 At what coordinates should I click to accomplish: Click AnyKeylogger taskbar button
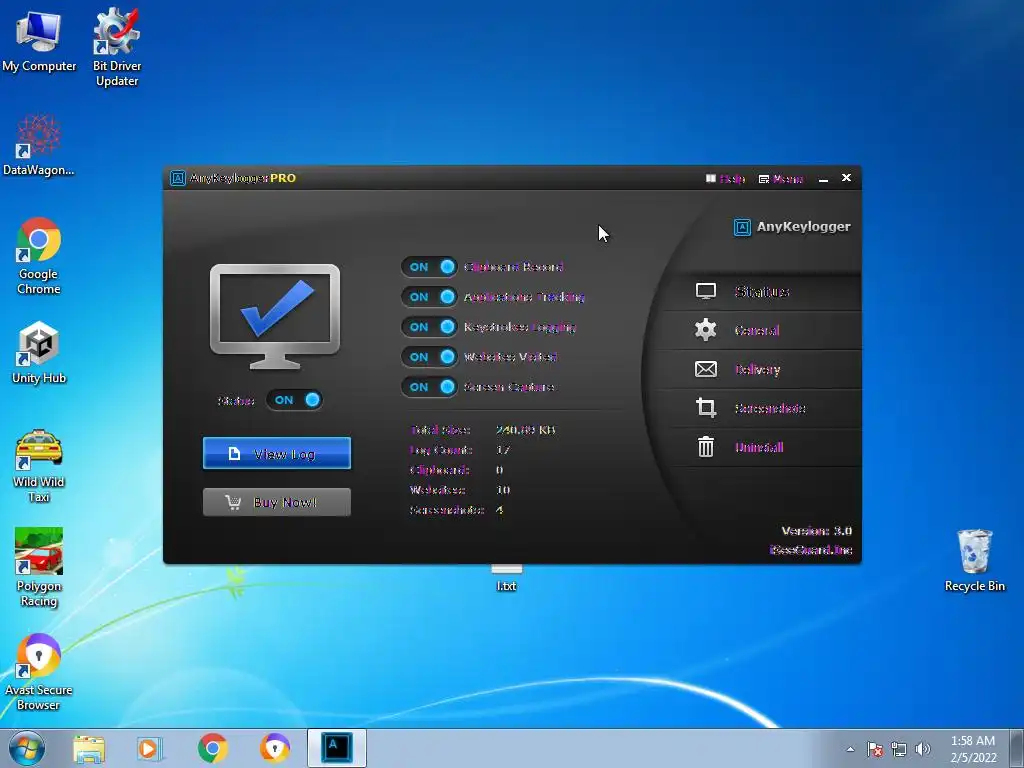[337, 748]
